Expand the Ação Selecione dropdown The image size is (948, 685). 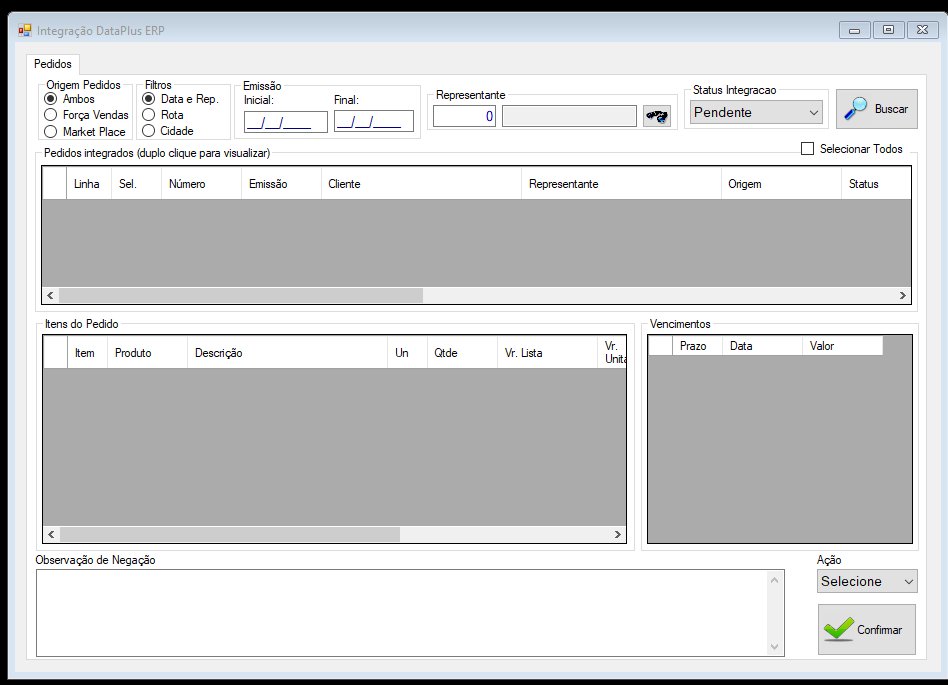[x=866, y=581]
